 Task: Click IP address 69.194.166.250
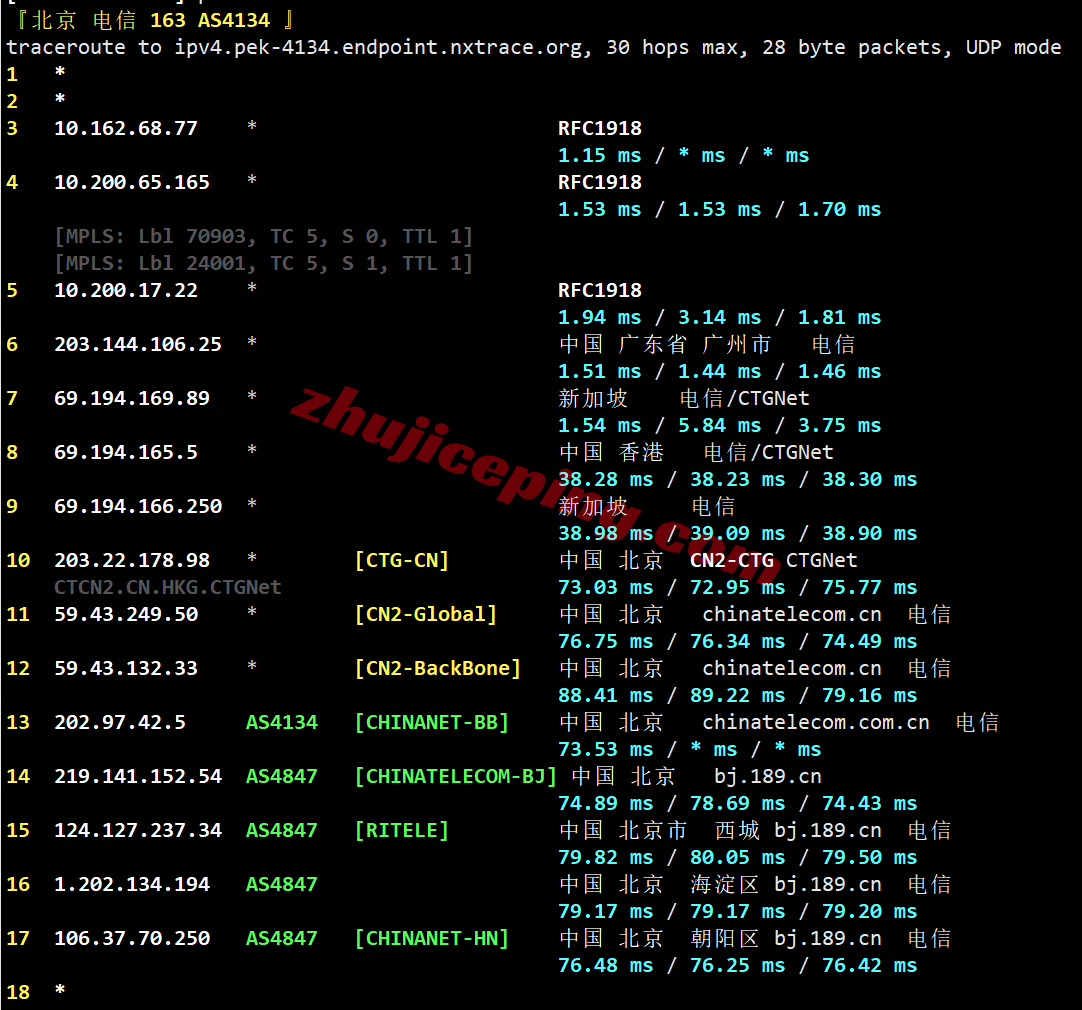pos(138,506)
